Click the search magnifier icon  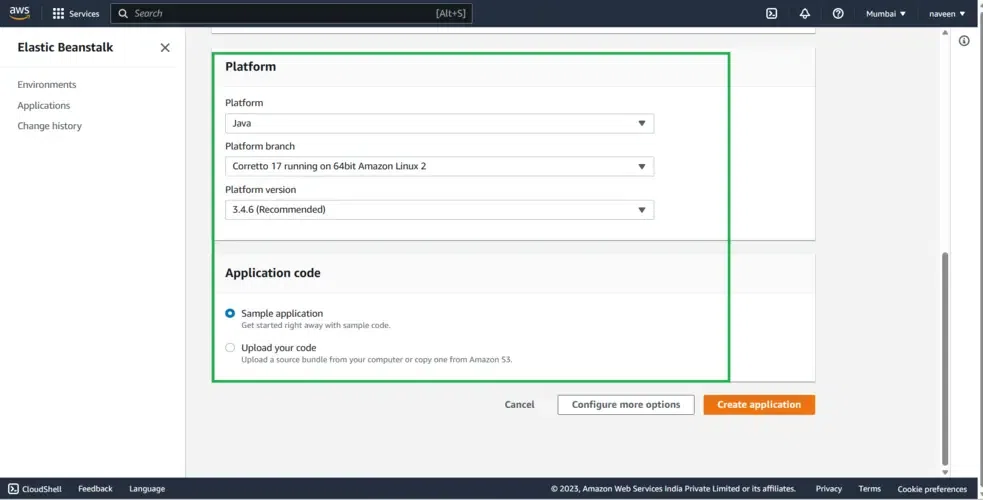123,13
